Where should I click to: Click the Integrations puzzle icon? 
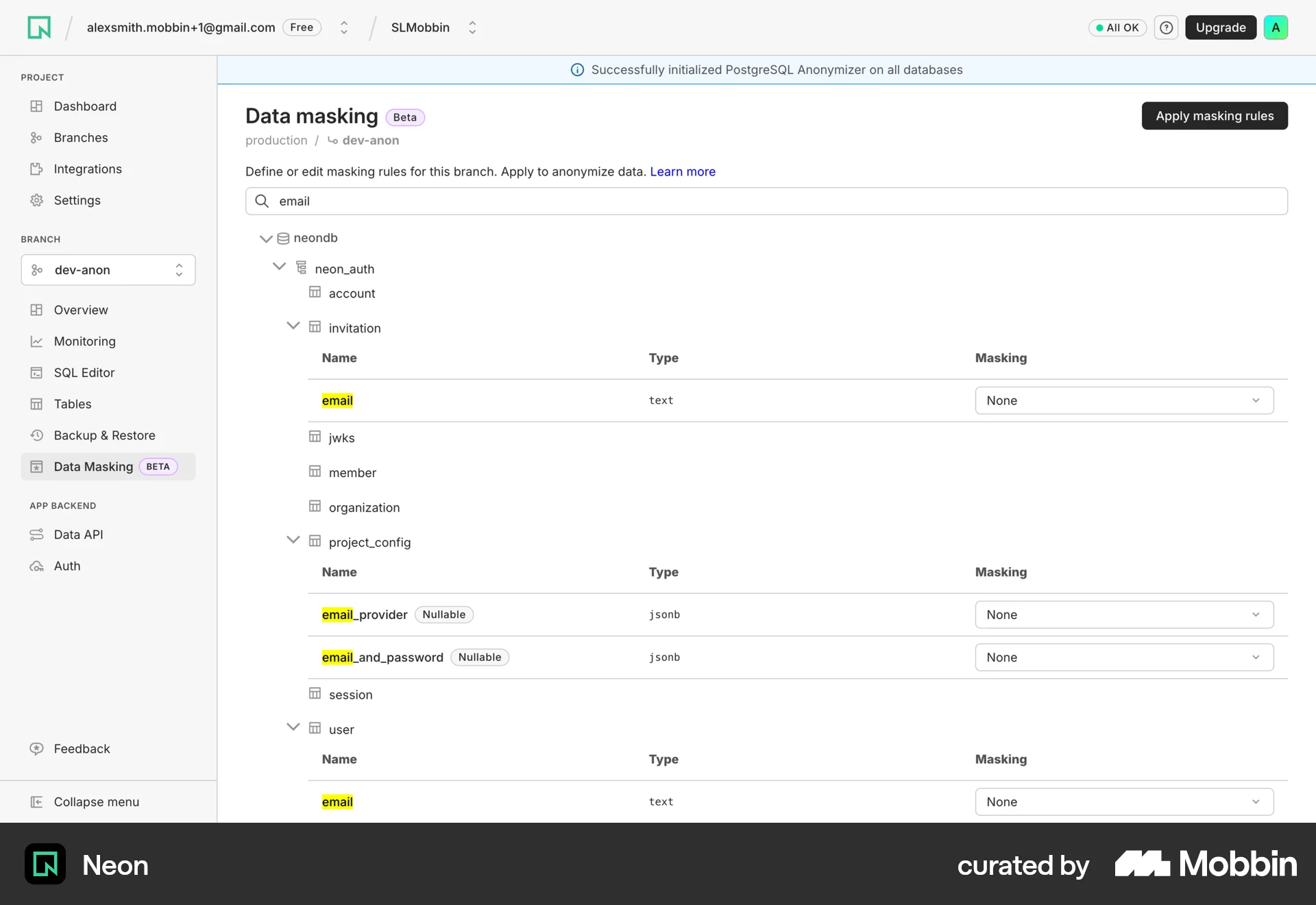click(x=36, y=169)
